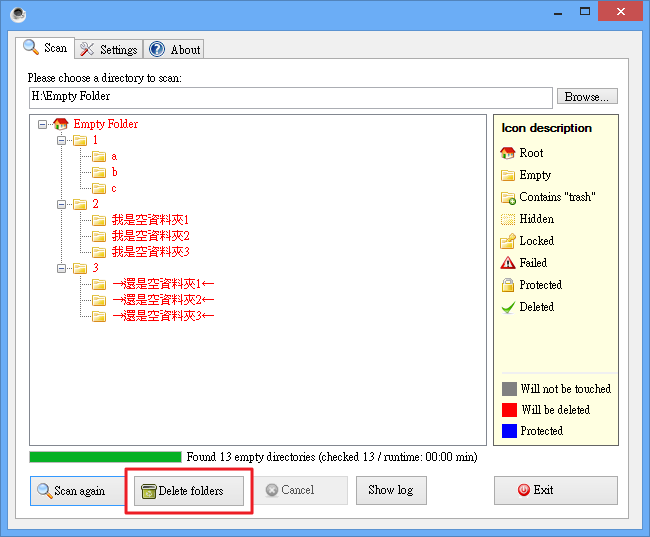
Task: Click the Hidden folder legend icon
Action: pos(508,219)
